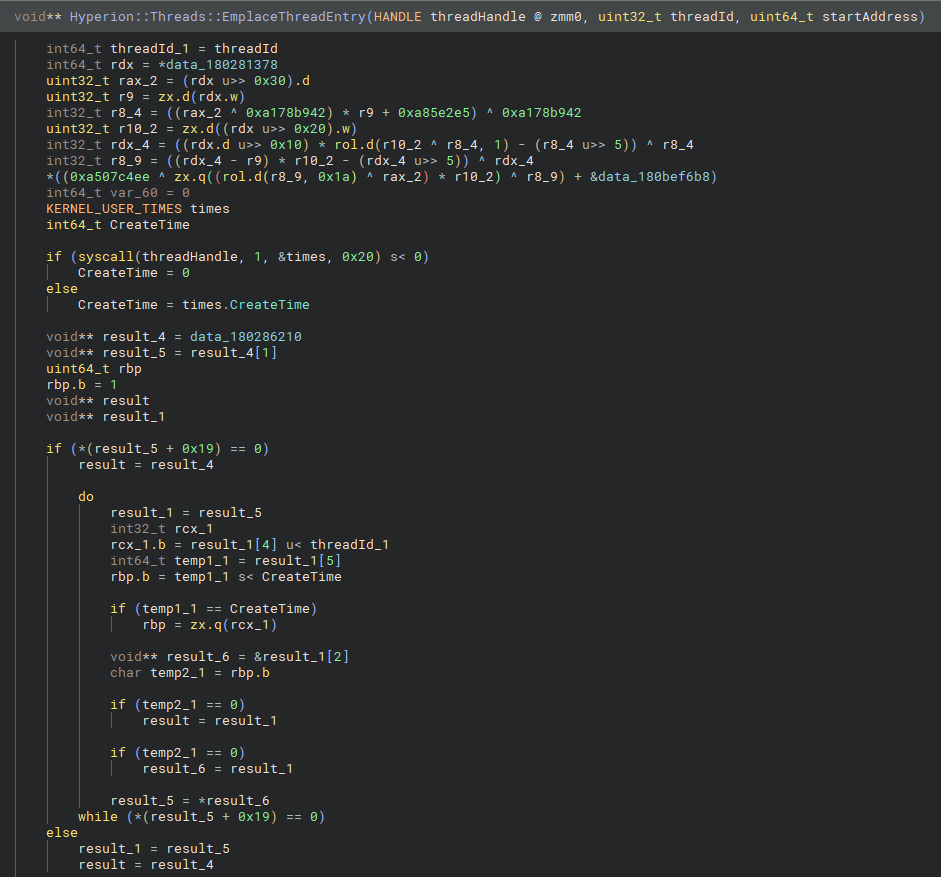Select the constant 0xa507c4ee
This screenshot has height=877, width=941.
(x=110, y=177)
